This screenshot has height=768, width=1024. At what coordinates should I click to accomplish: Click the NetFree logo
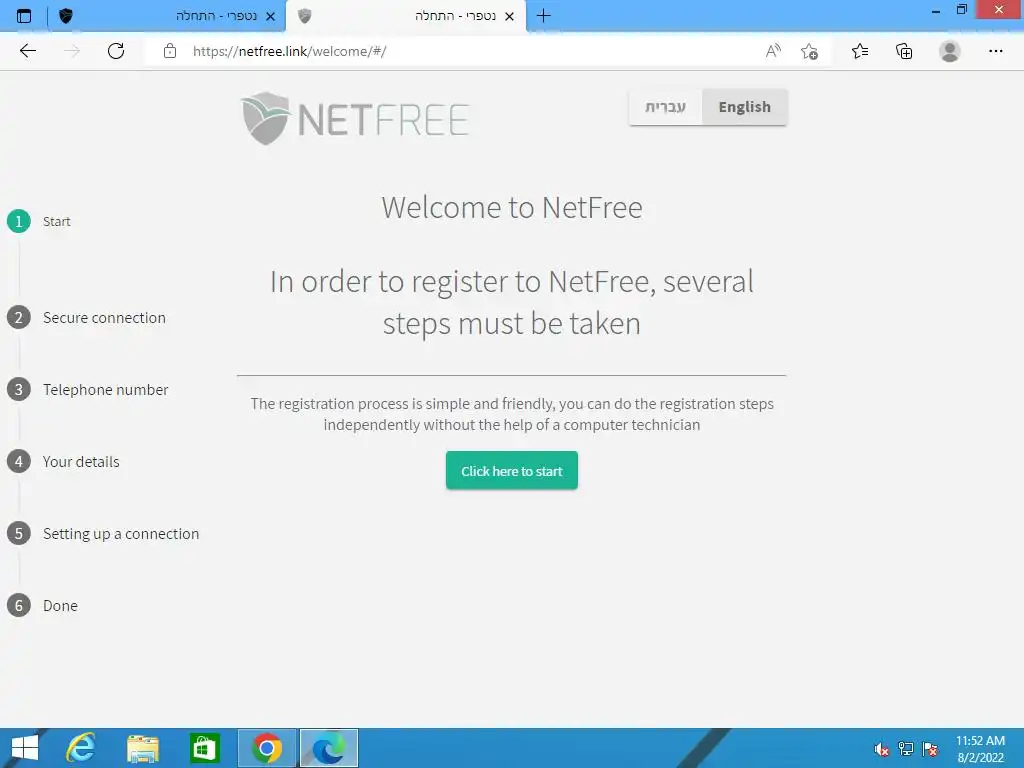tap(355, 118)
